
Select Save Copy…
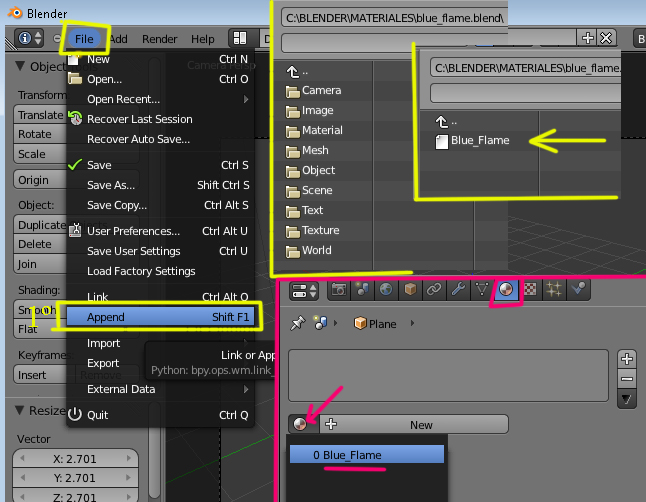(160, 205)
